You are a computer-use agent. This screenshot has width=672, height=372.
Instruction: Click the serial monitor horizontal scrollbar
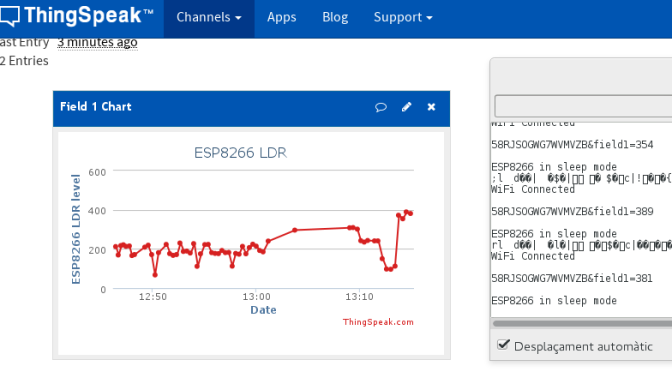[x=582, y=324]
